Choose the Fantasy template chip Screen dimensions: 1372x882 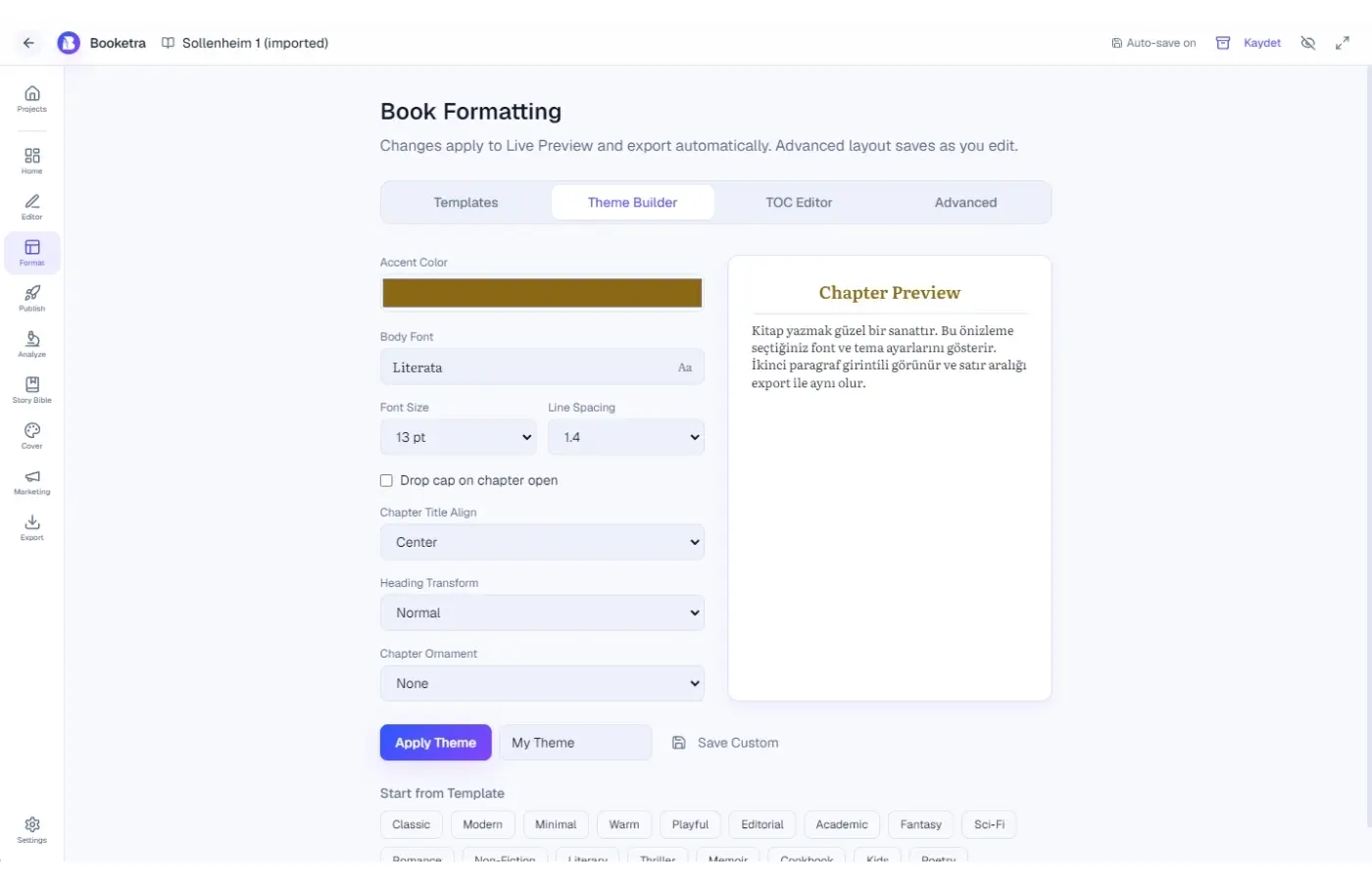(921, 824)
